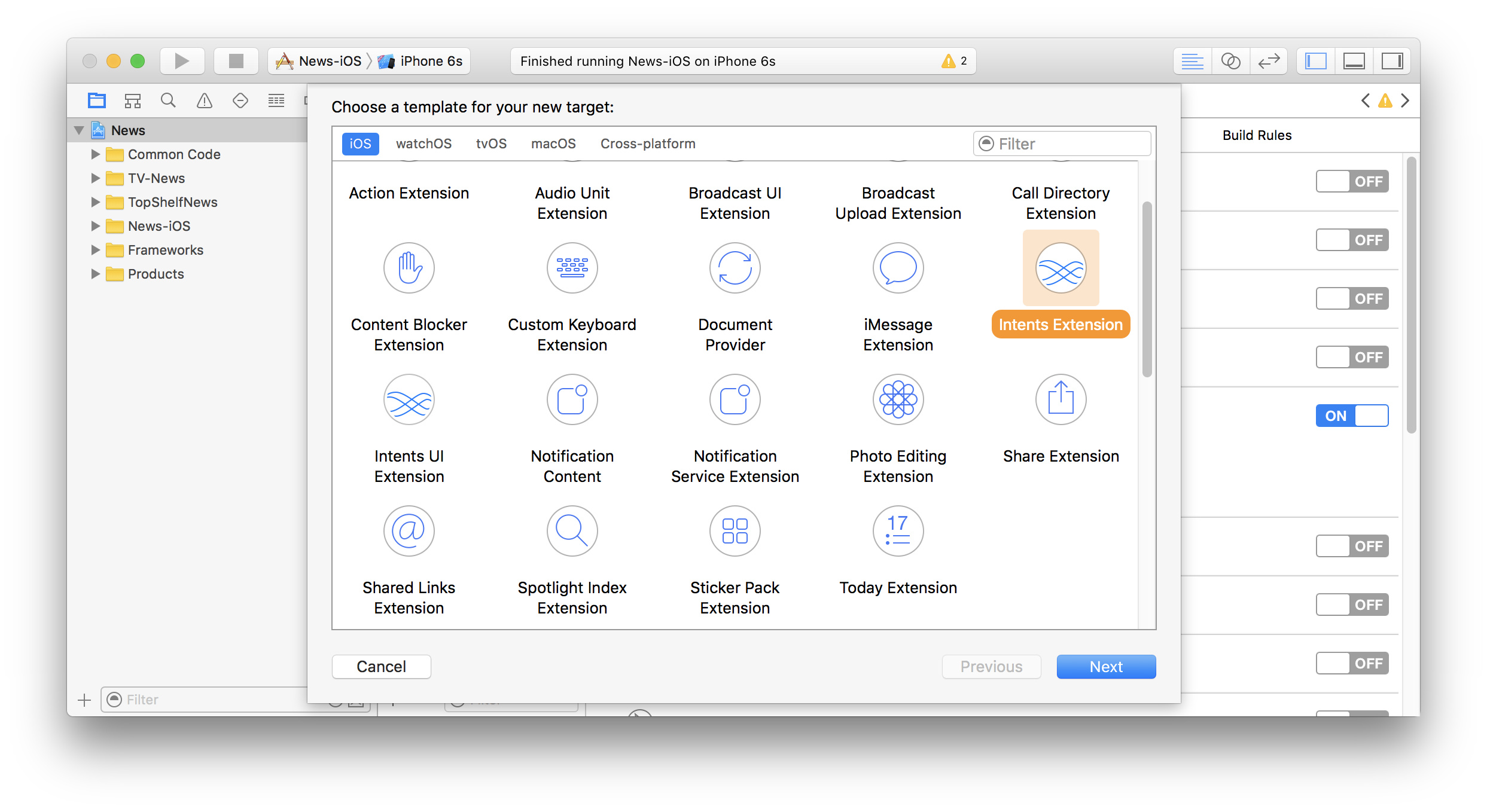
Task: Click the Run play button in toolbar
Action: pos(182,61)
